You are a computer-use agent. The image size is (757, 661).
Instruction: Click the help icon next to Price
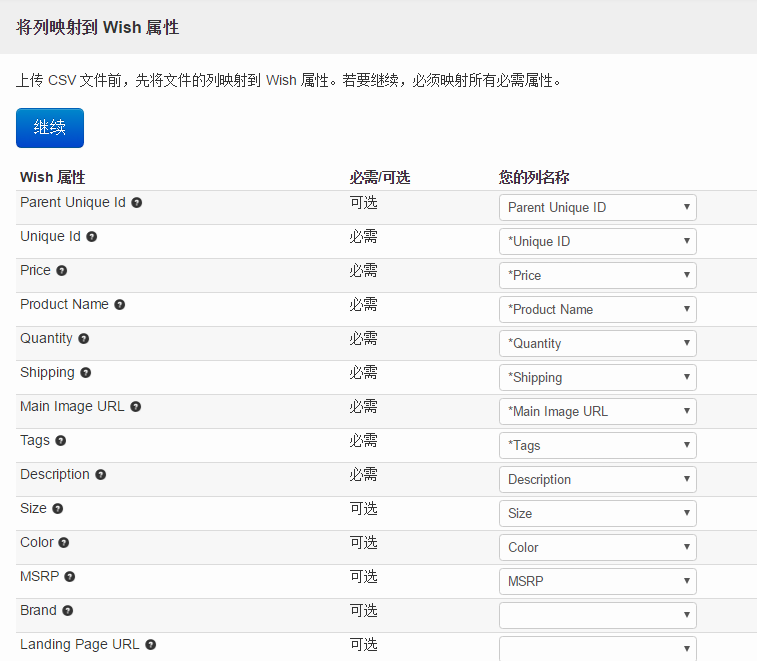point(62,271)
